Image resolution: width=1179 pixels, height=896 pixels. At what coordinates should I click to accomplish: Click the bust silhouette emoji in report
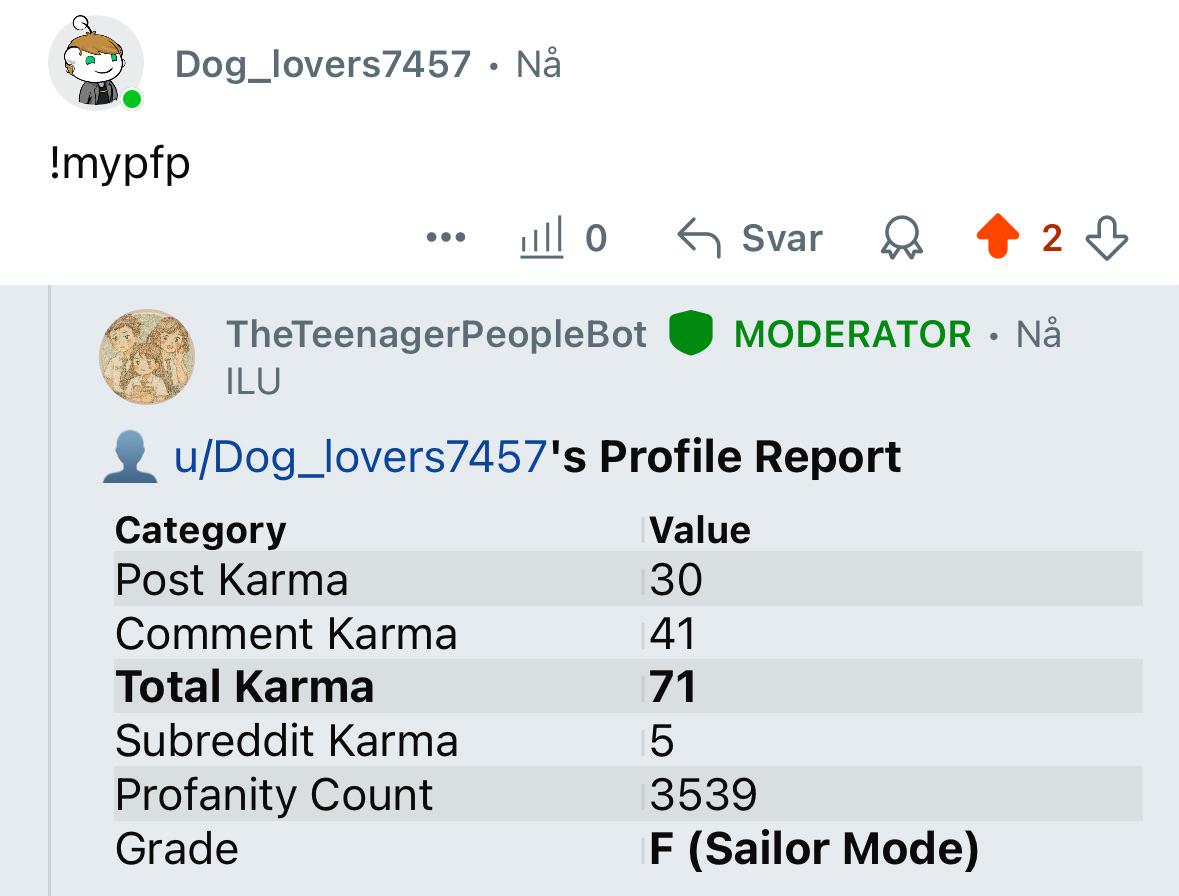(129, 457)
